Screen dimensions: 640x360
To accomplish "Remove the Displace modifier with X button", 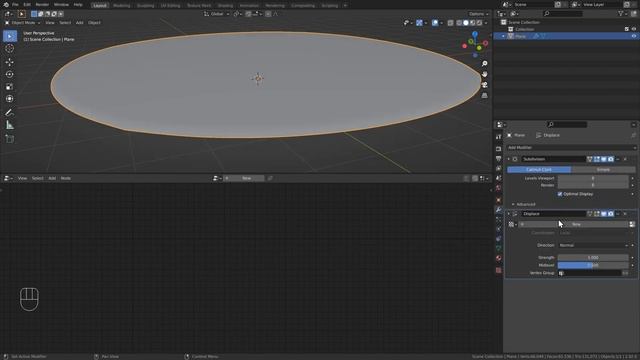I will (x=625, y=214).
